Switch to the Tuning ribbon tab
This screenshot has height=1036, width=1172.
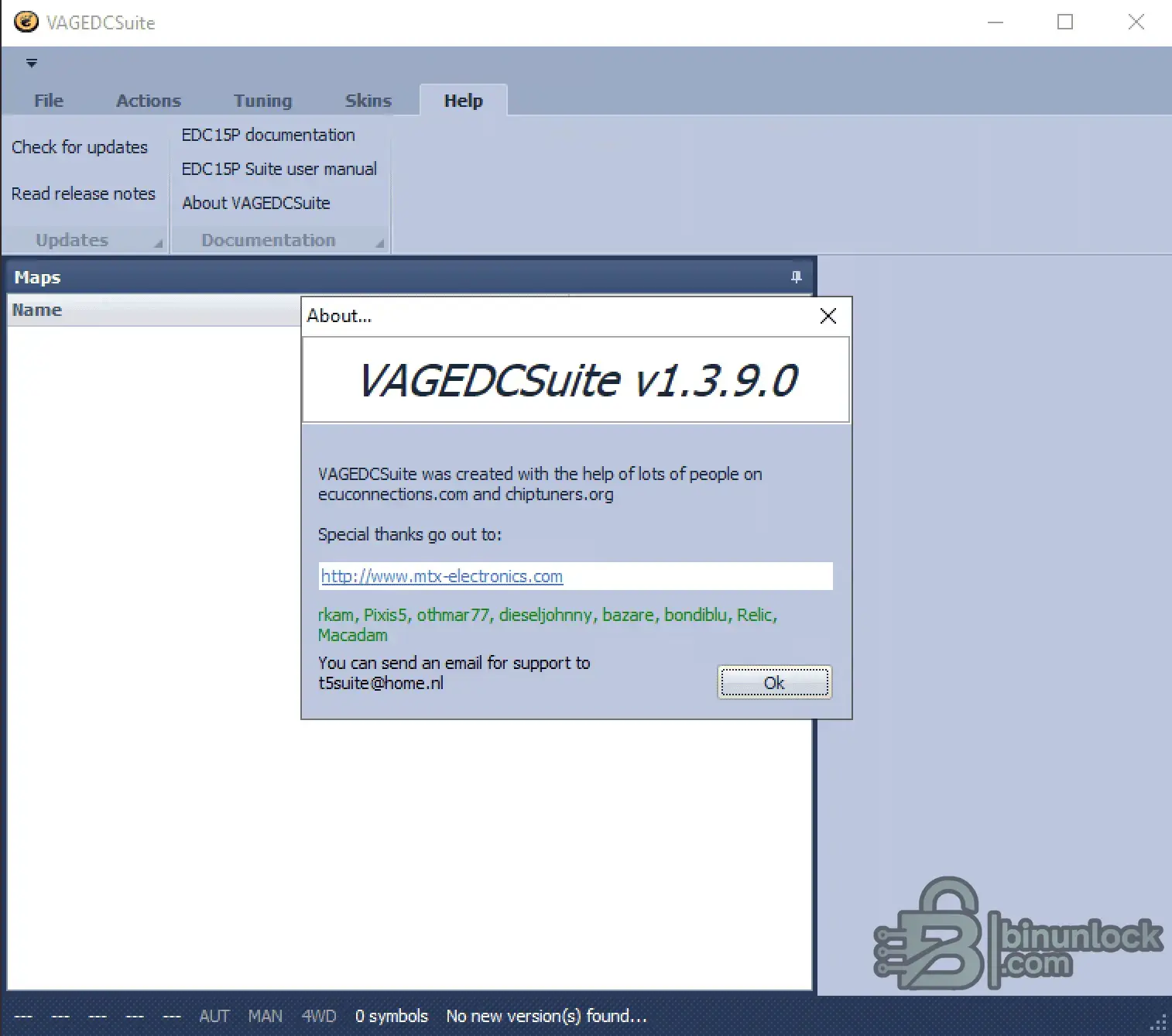pyautogui.click(x=263, y=101)
